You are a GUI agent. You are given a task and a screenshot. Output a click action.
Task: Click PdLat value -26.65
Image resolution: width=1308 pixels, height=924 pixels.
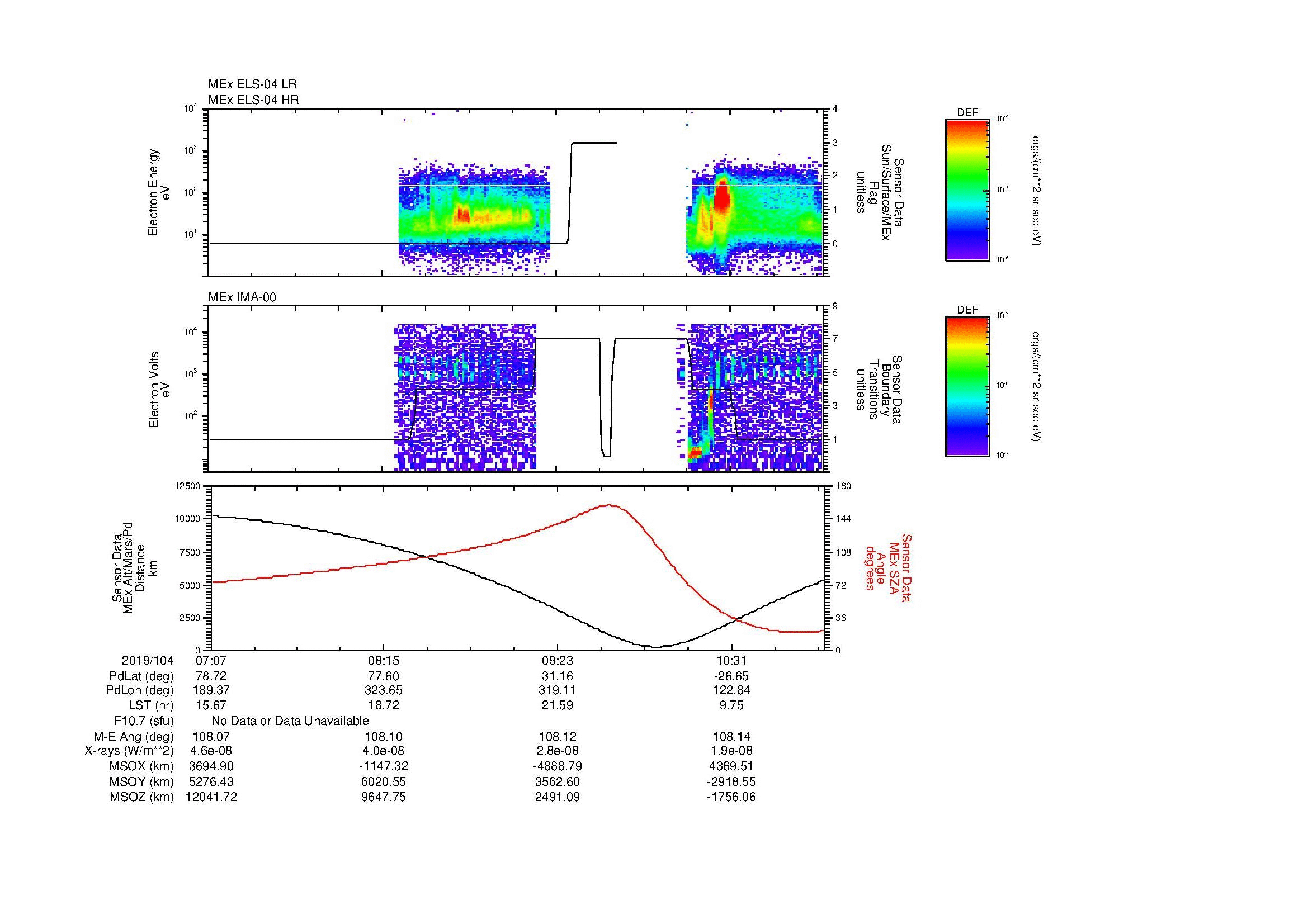[731, 676]
